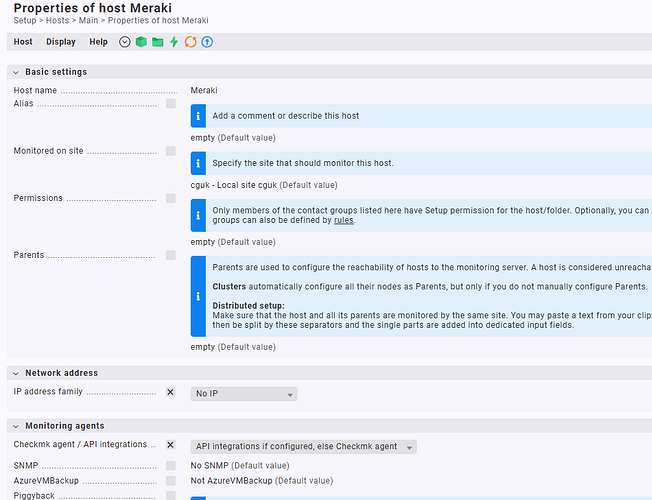Click the toolbar show-more chevron icon
This screenshot has height=500, width=652.
tap(125, 42)
